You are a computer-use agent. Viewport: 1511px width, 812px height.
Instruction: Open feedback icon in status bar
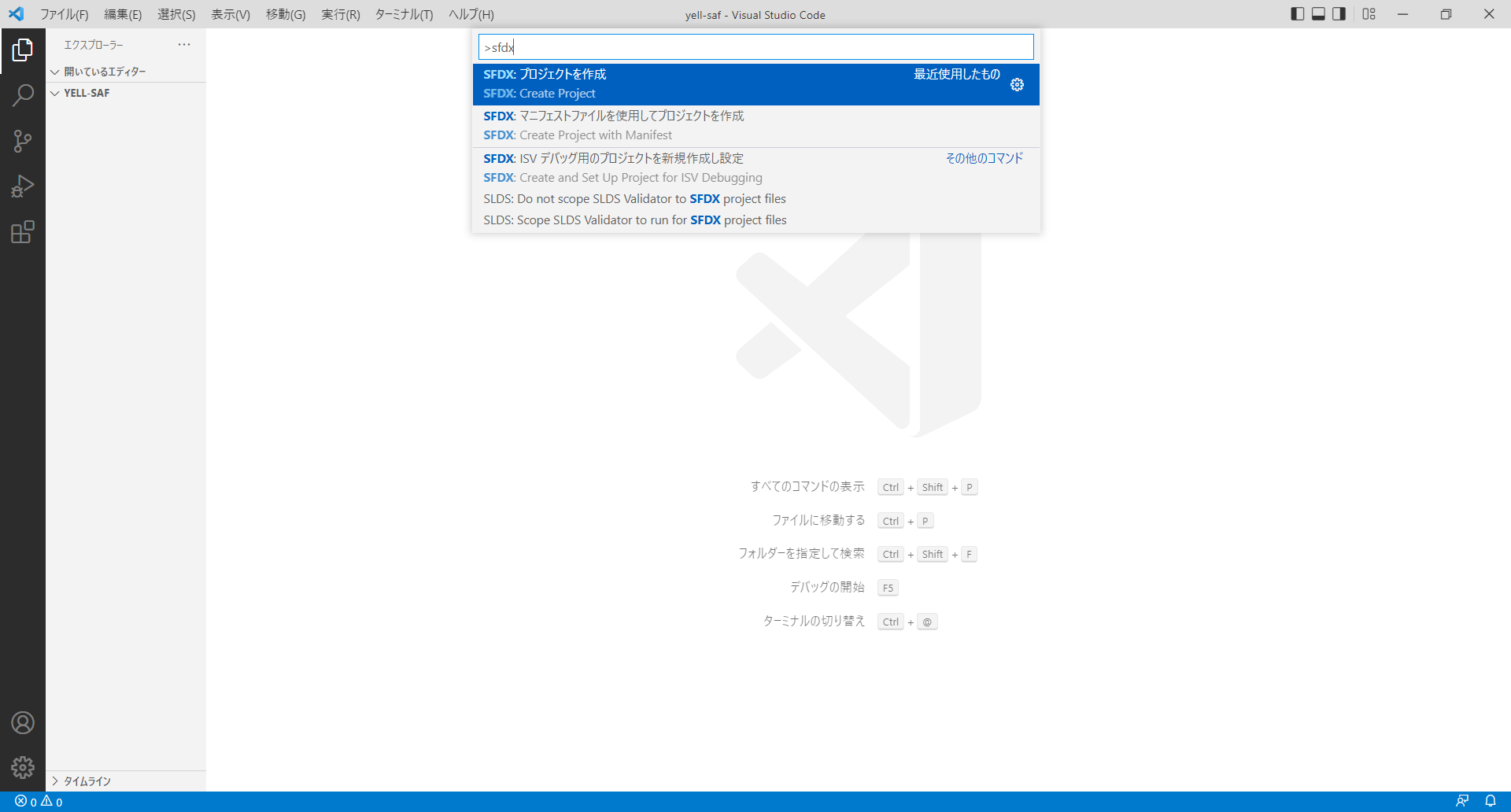1462,802
